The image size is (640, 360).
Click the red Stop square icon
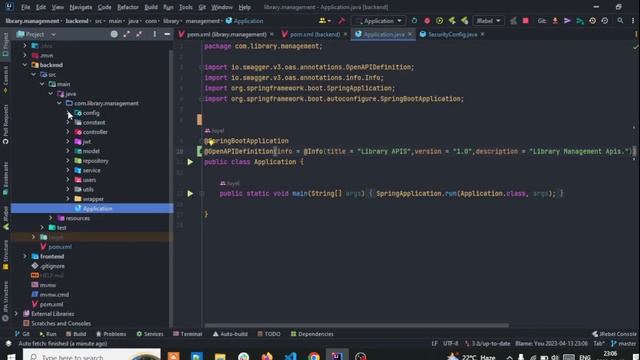tap(525, 21)
